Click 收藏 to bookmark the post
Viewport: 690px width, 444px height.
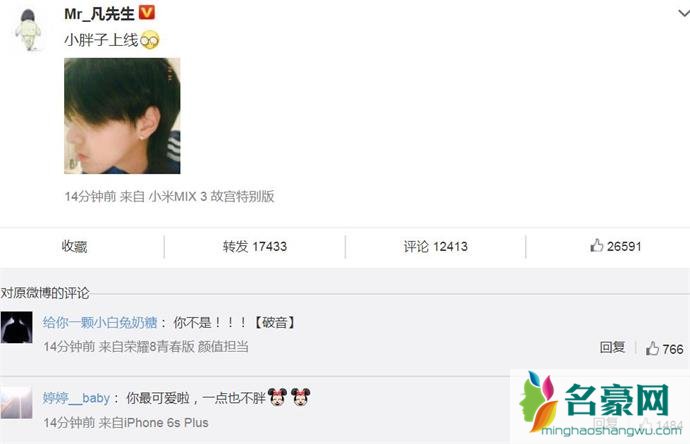[74, 246]
